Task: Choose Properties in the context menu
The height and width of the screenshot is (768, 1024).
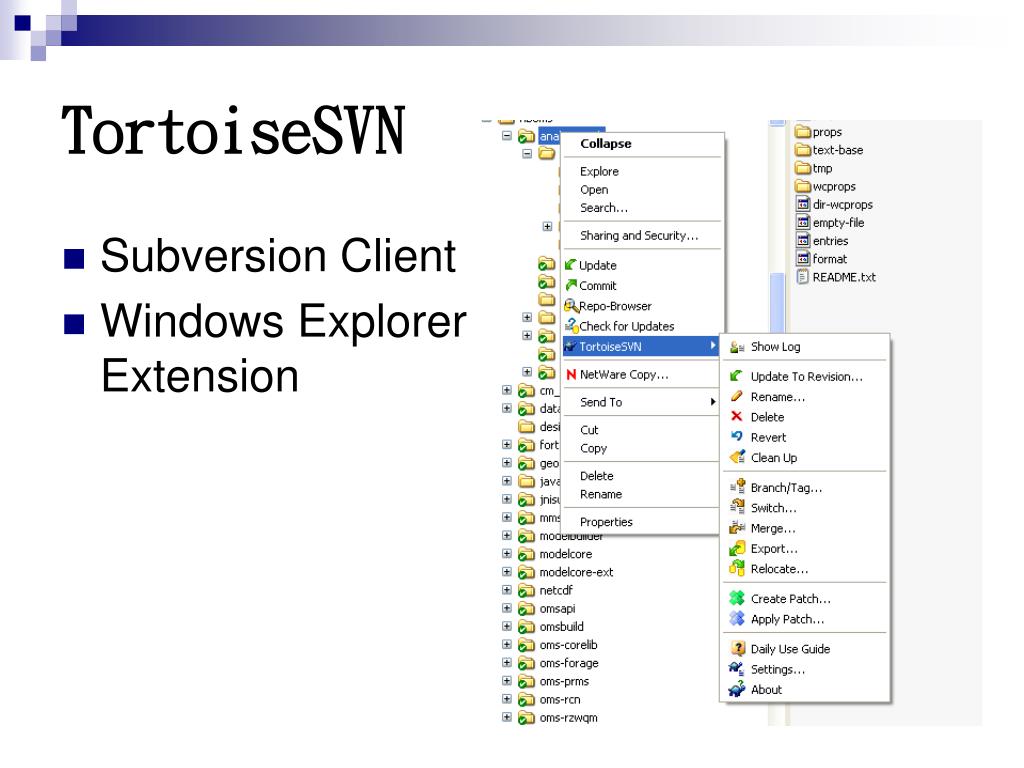Action: [x=640, y=522]
